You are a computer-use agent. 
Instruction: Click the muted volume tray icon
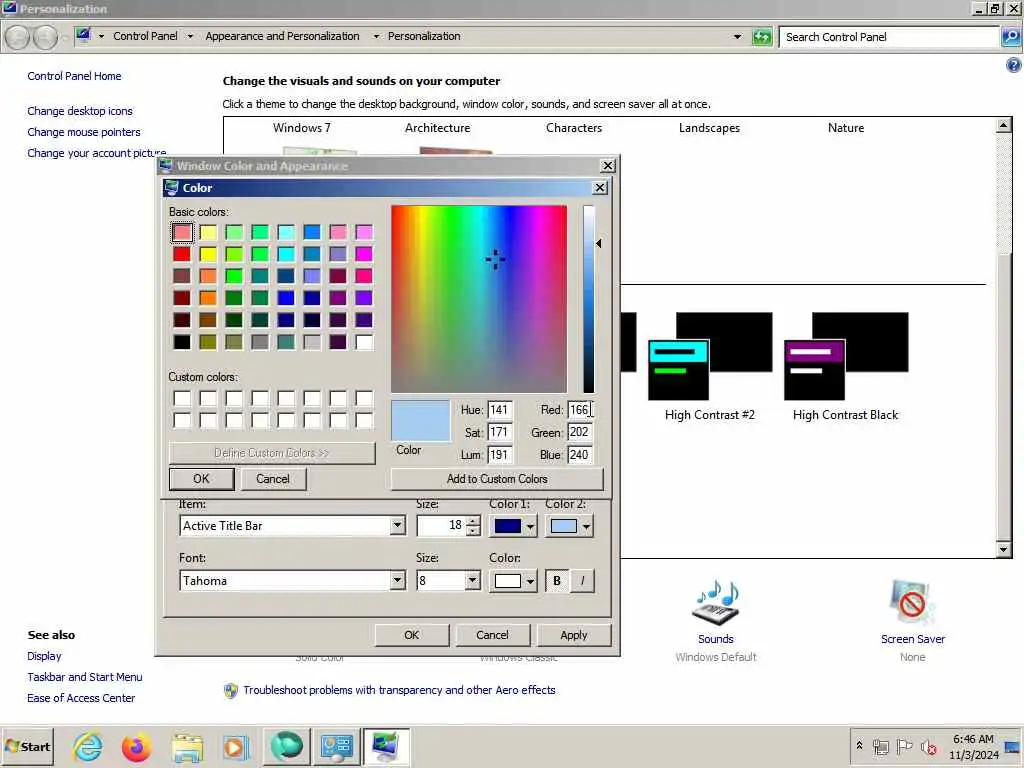coord(928,746)
